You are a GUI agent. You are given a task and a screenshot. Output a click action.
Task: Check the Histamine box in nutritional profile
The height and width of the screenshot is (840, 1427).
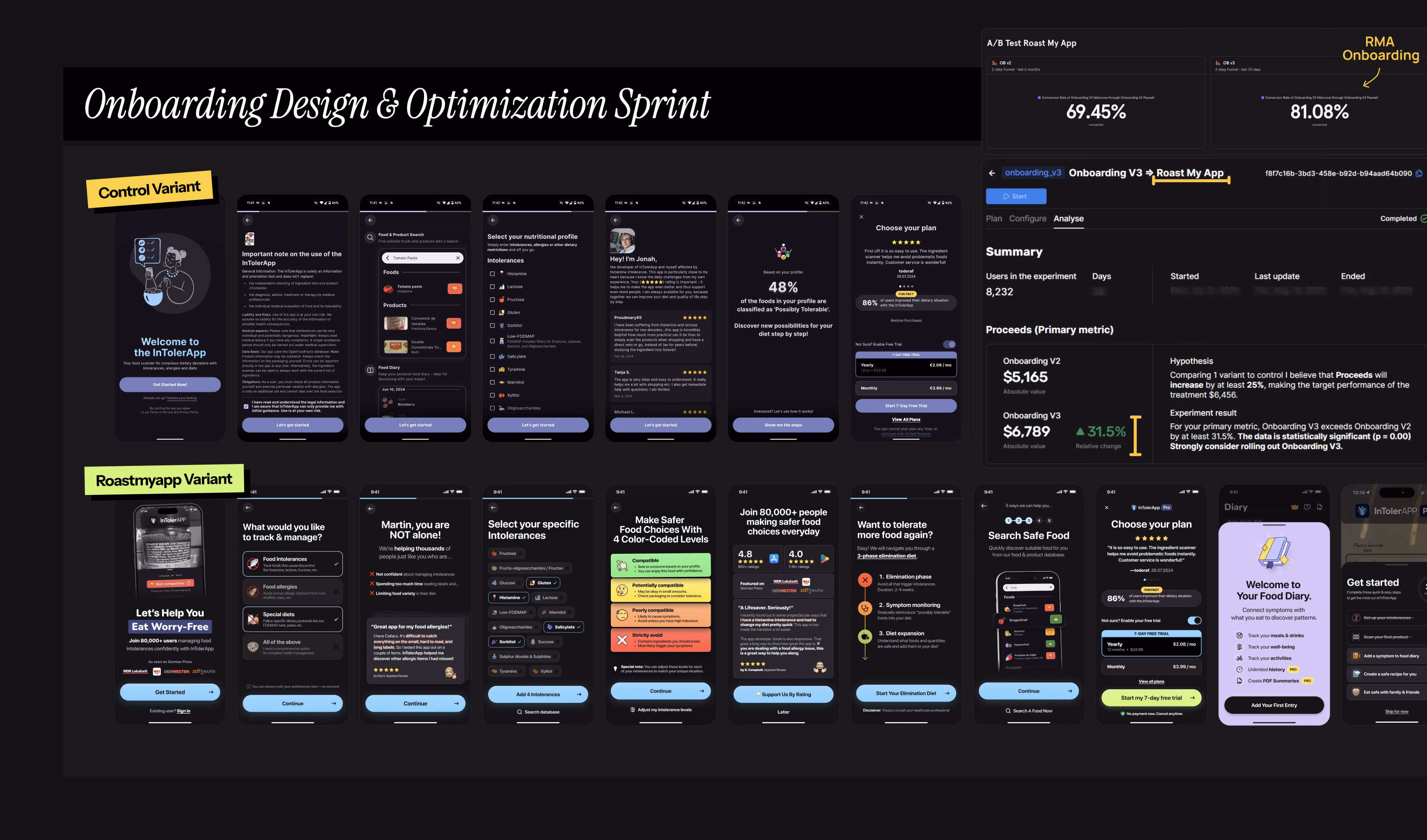click(492, 274)
